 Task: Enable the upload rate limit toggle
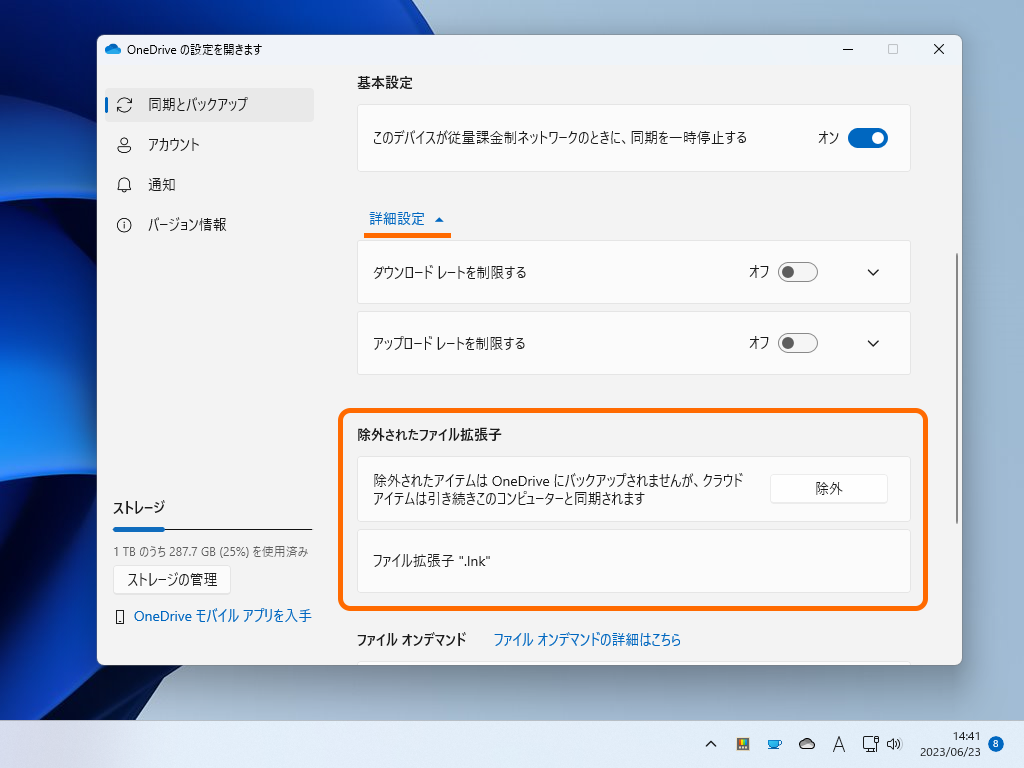797,343
